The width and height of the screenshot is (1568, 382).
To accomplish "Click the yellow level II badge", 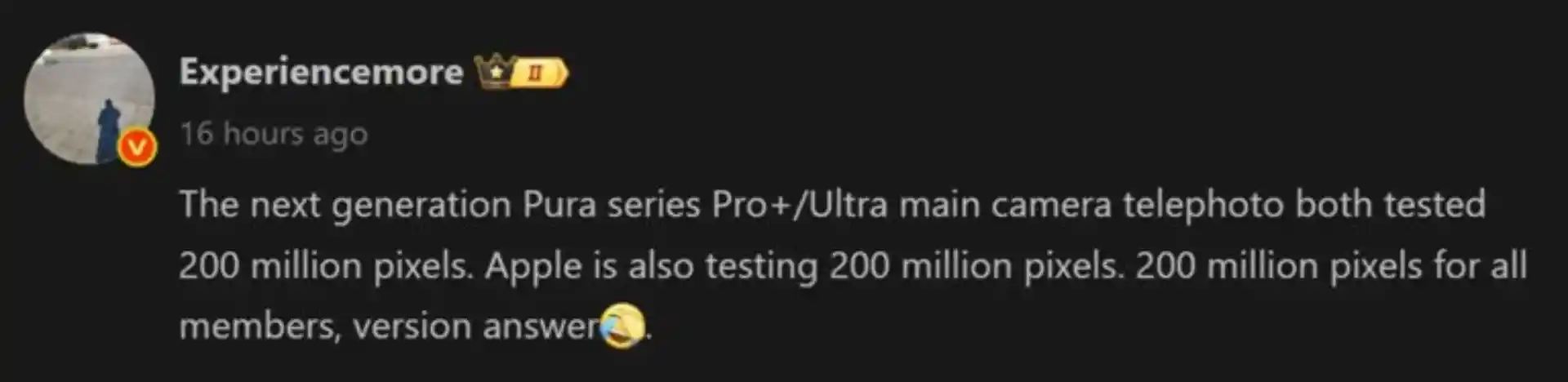I will tap(539, 73).
